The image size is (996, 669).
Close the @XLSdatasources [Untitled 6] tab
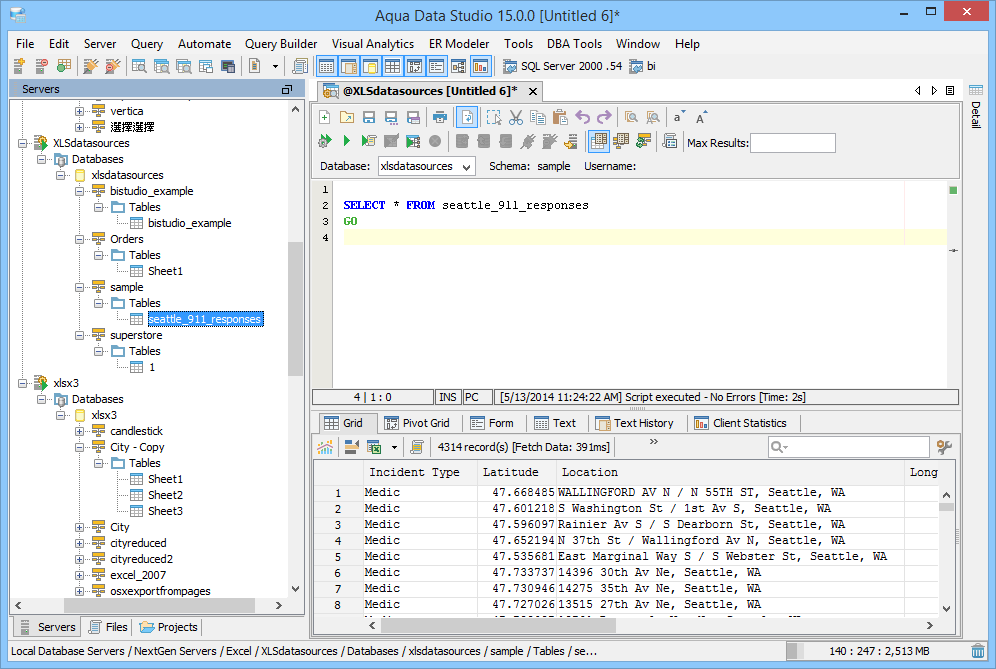coord(533,91)
